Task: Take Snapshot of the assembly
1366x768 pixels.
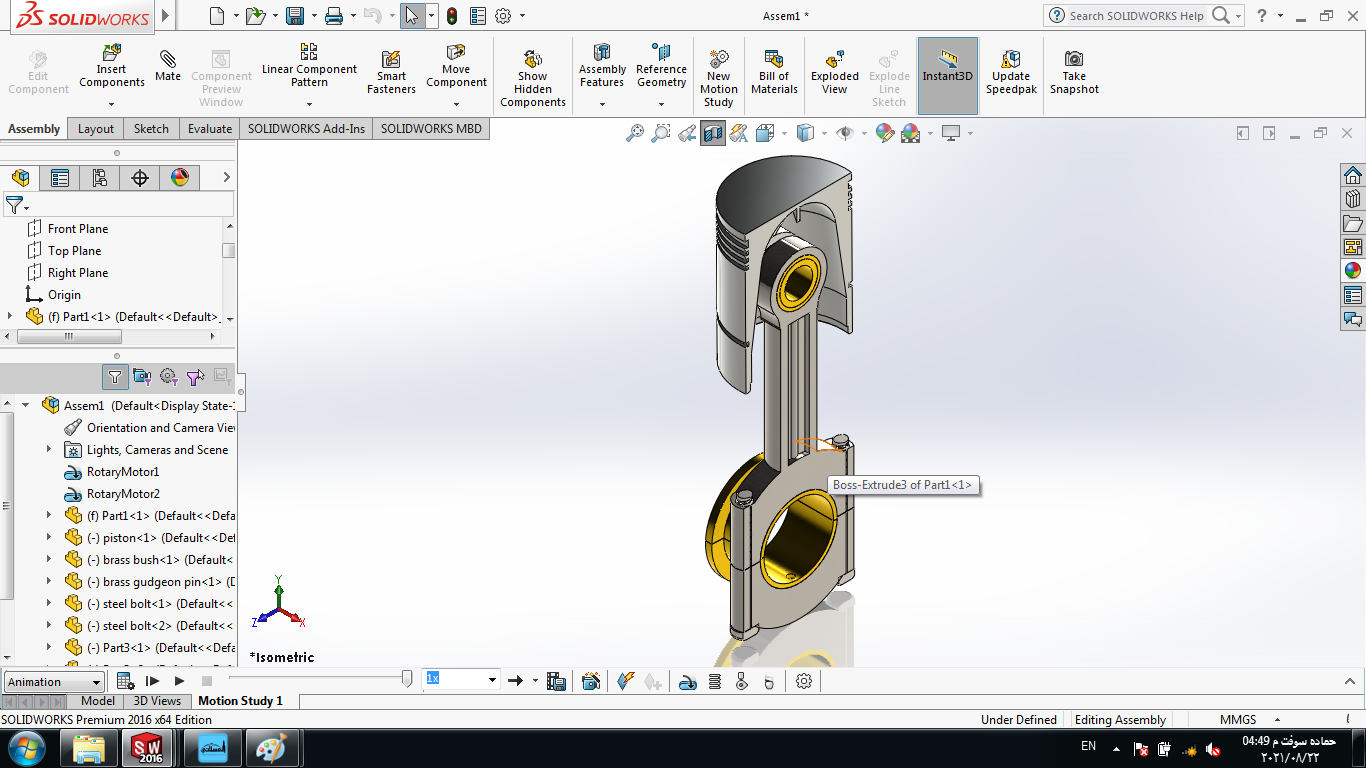Action: click(x=1074, y=72)
